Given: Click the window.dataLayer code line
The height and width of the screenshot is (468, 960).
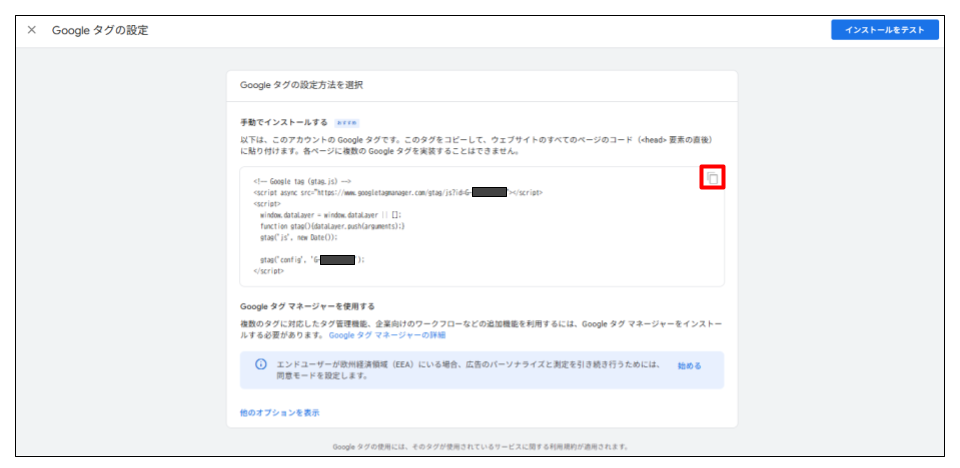Looking at the screenshot, I should (x=331, y=215).
